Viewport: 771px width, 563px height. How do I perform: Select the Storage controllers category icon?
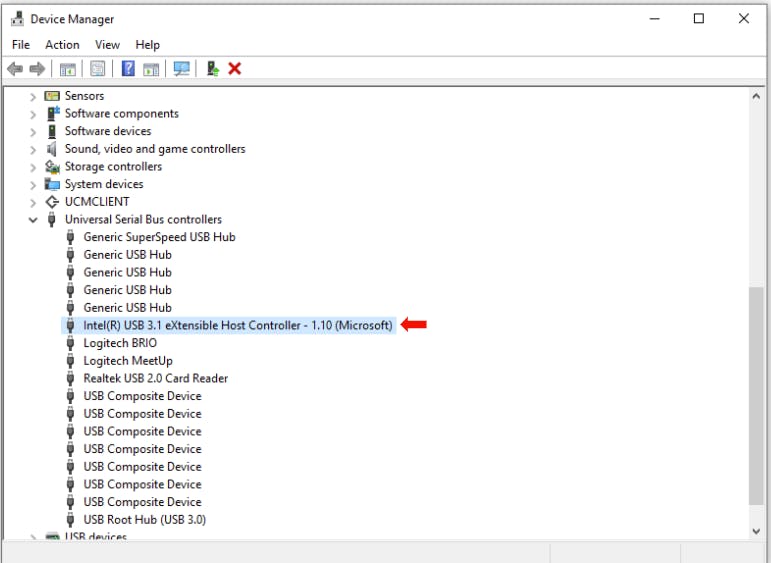52,167
